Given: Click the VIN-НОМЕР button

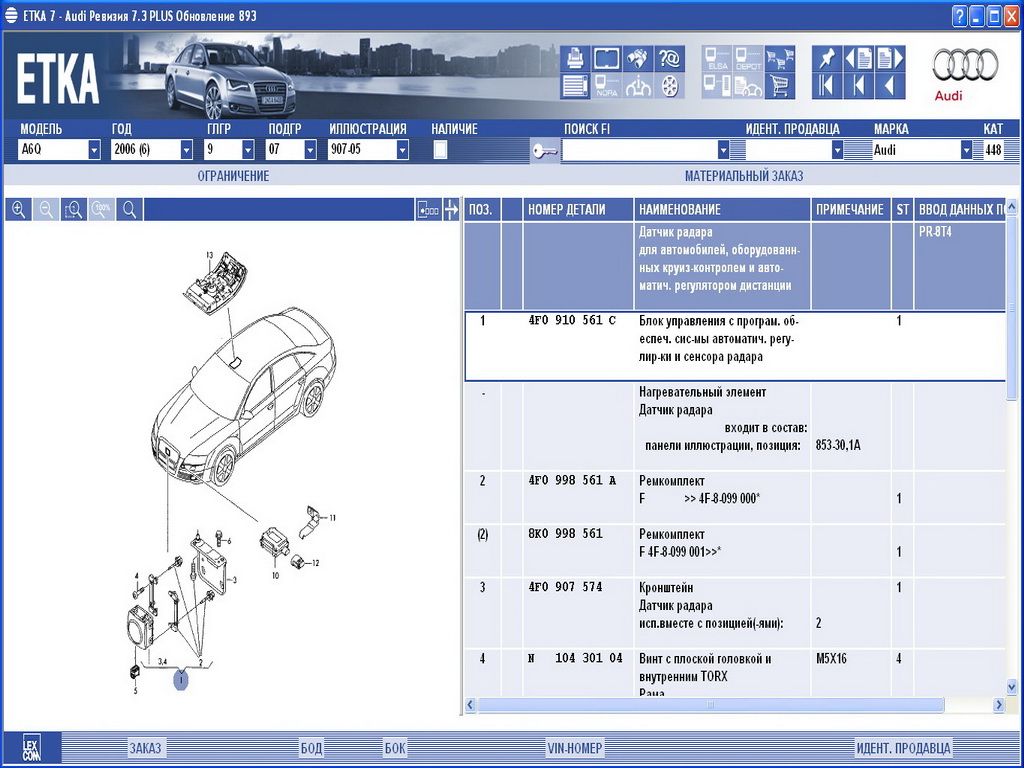Looking at the screenshot, I should pos(575,748).
